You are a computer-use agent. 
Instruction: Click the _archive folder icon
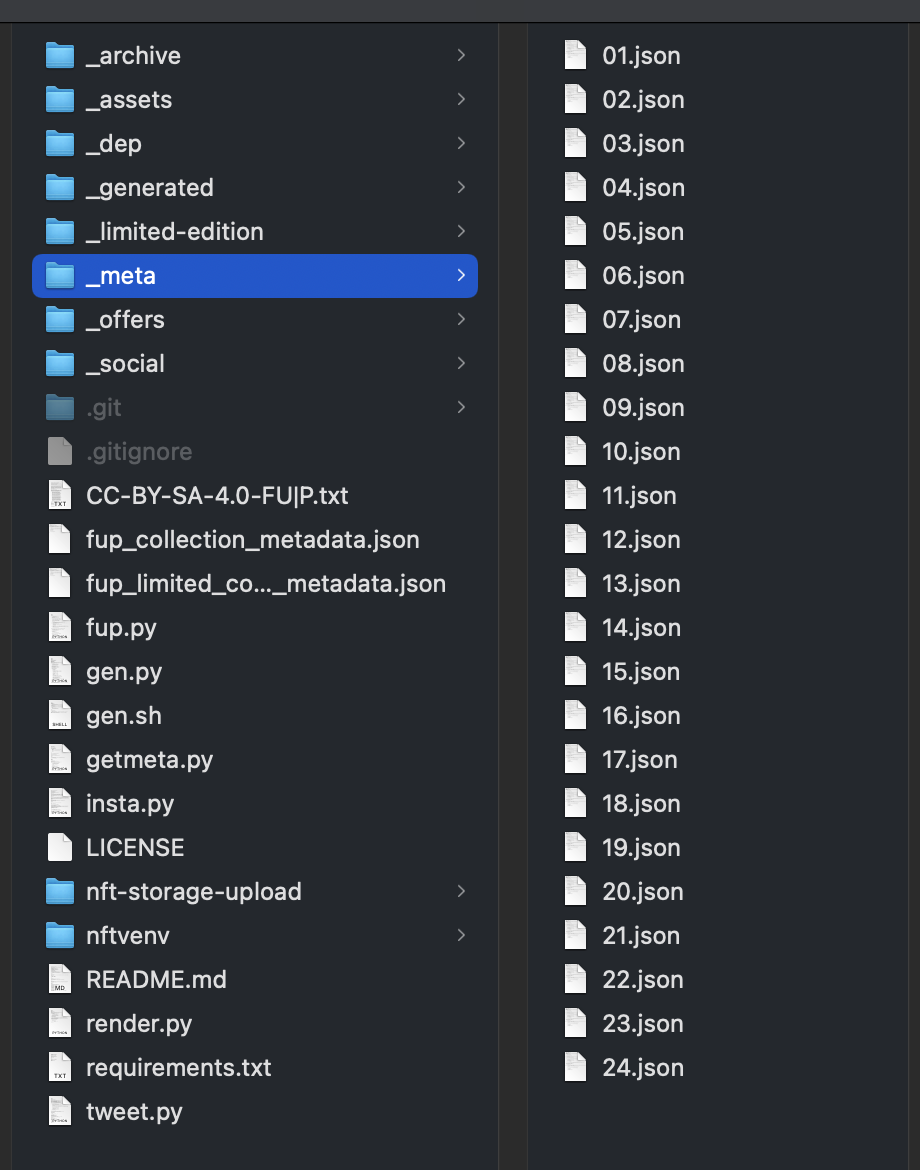(60, 56)
